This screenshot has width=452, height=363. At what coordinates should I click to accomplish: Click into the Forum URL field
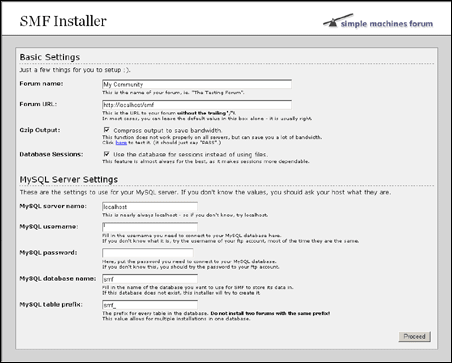pyautogui.click(x=197, y=105)
